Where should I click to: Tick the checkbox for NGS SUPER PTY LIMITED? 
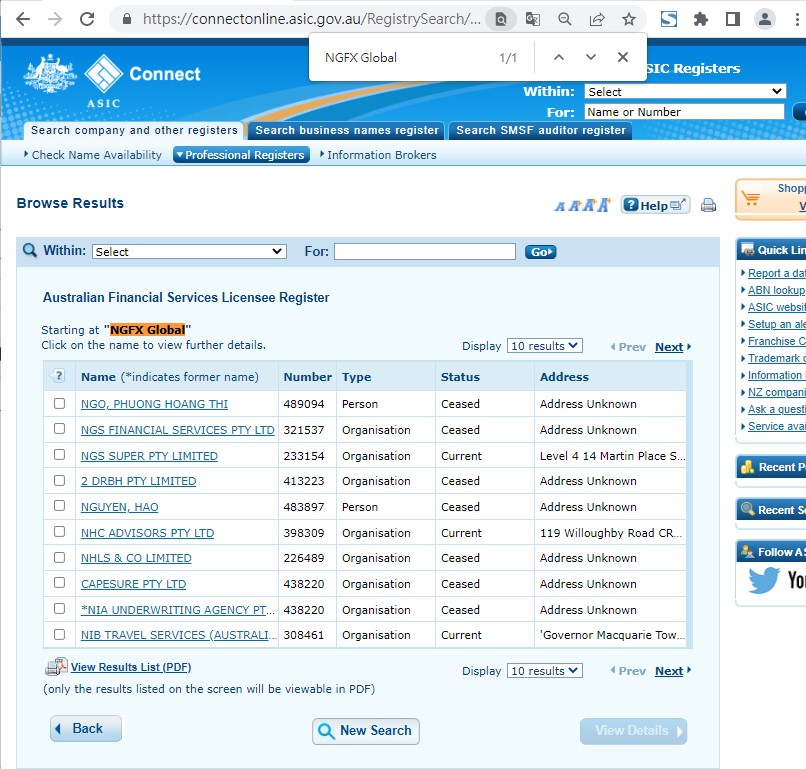point(59,455)
